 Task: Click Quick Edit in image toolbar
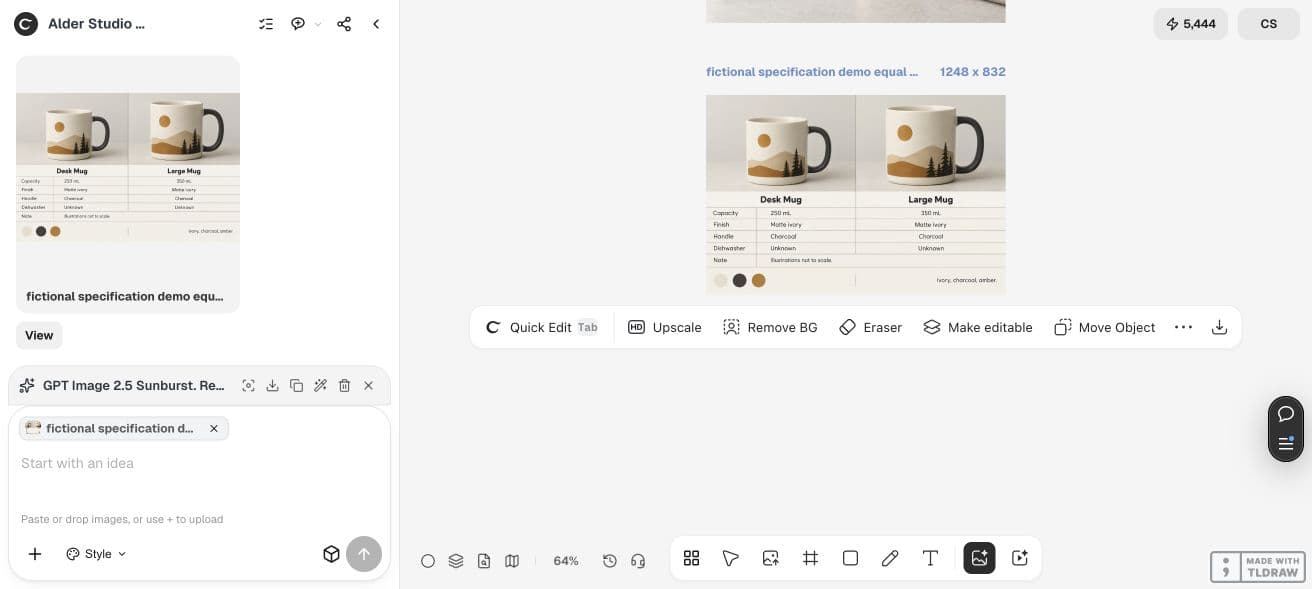click(542, 327)
